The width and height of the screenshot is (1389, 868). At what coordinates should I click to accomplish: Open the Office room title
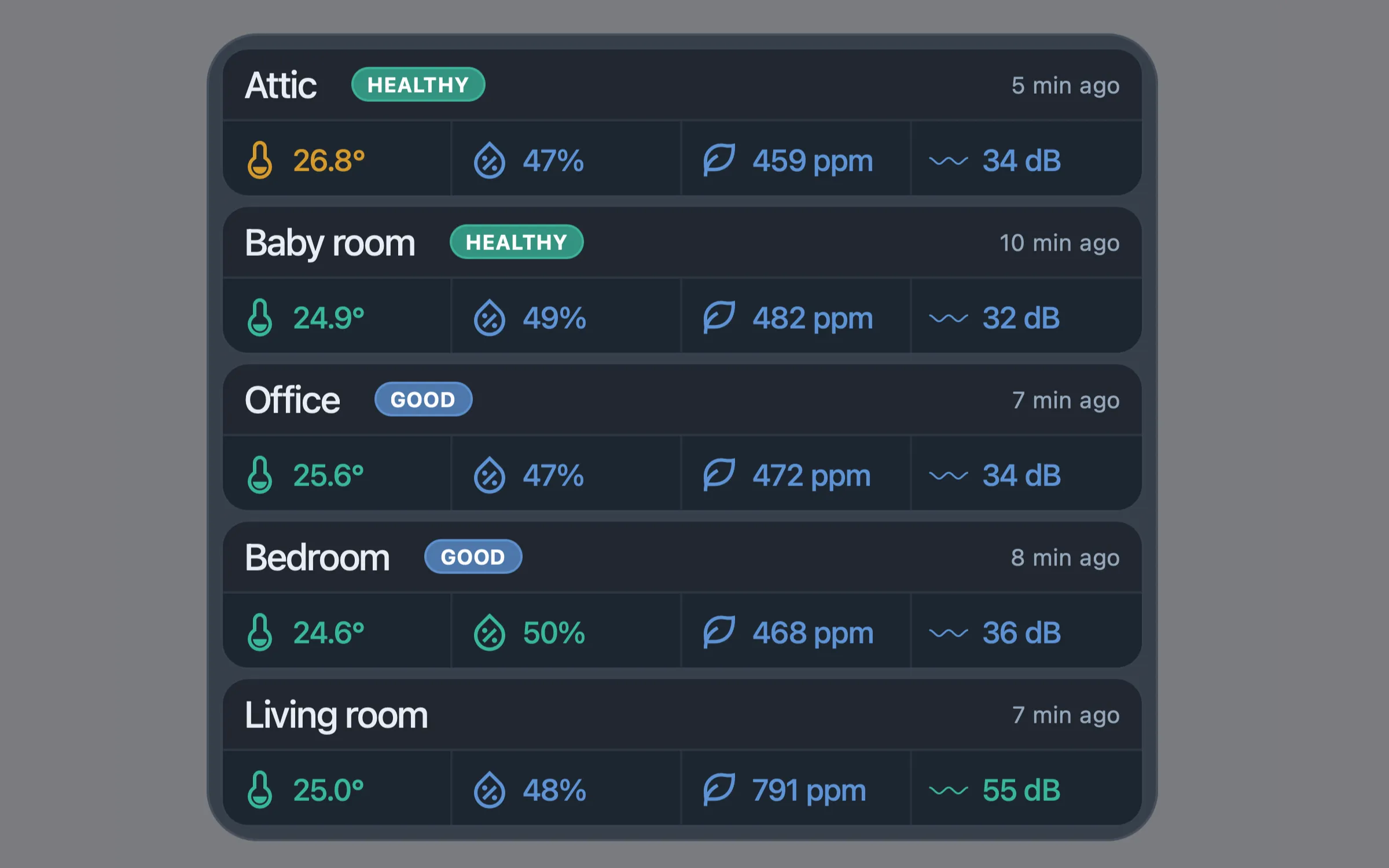tap(292, 400)
